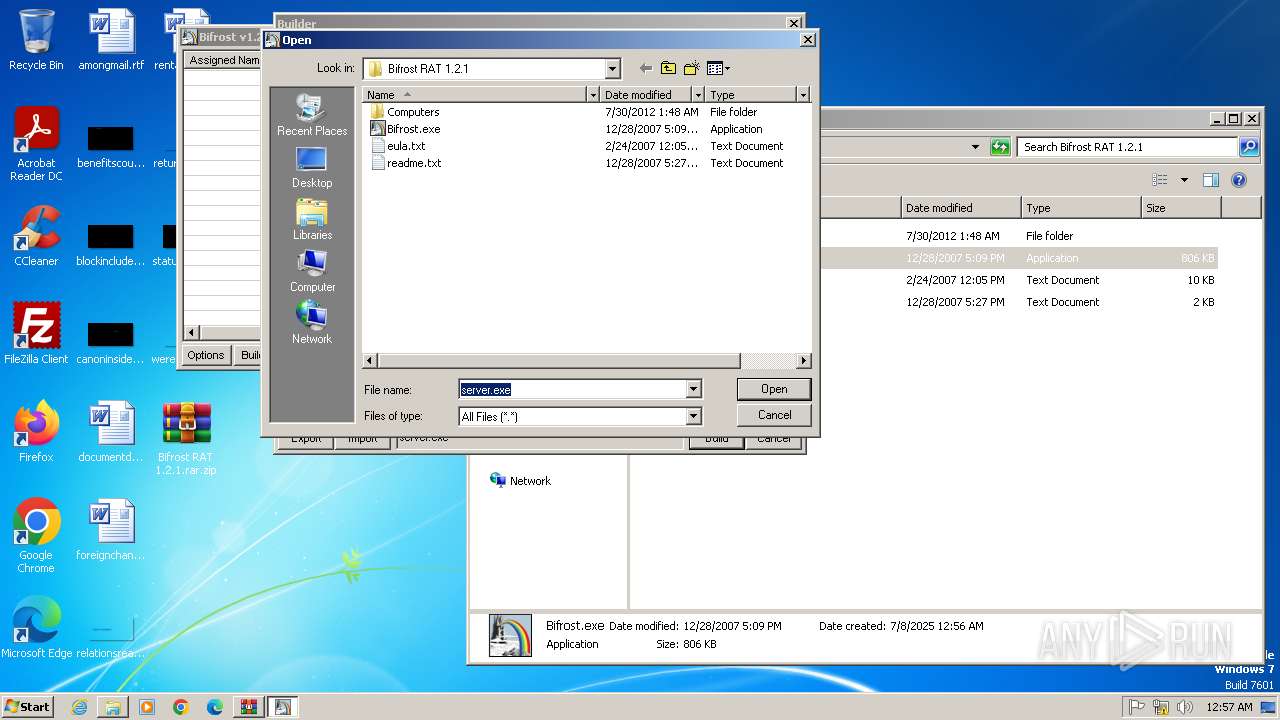Select the Explorer row sized 10 KB
This screenshot has width=1280, height=720.
click(1018, 280)
